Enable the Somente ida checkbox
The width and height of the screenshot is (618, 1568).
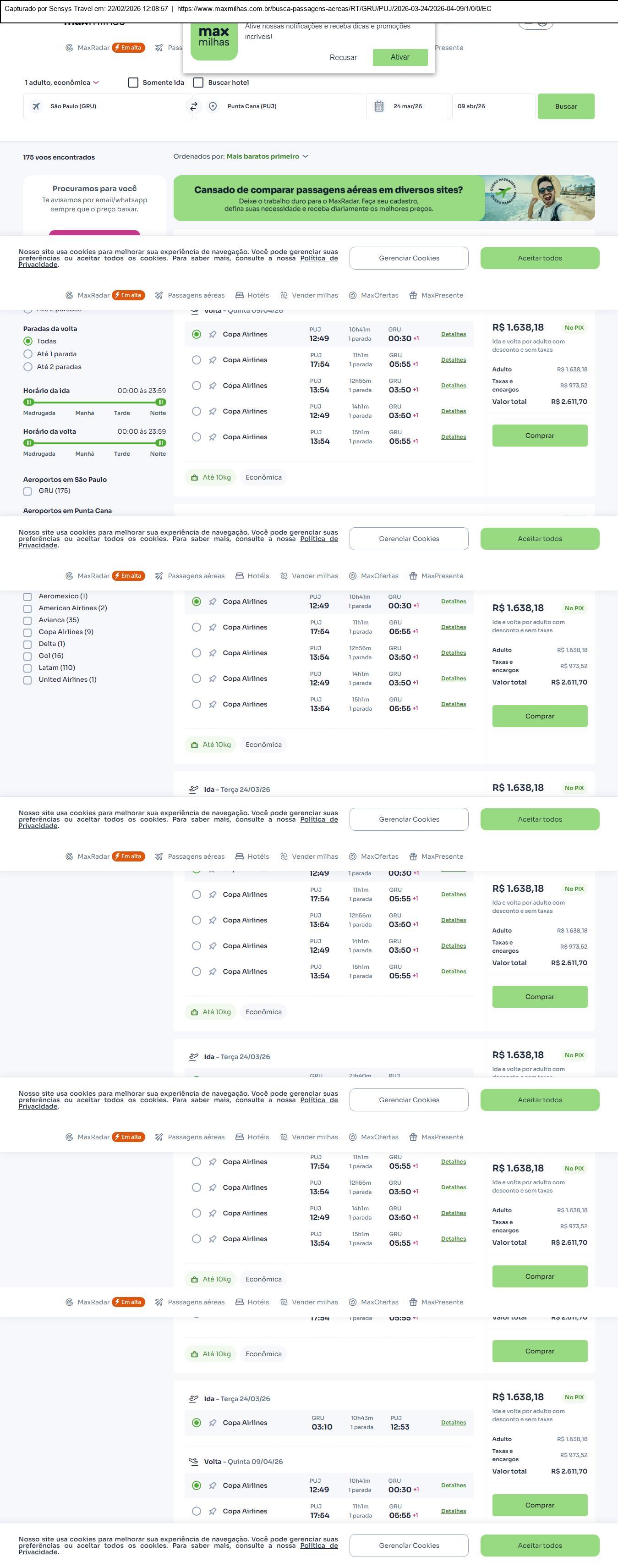(133, 83)
